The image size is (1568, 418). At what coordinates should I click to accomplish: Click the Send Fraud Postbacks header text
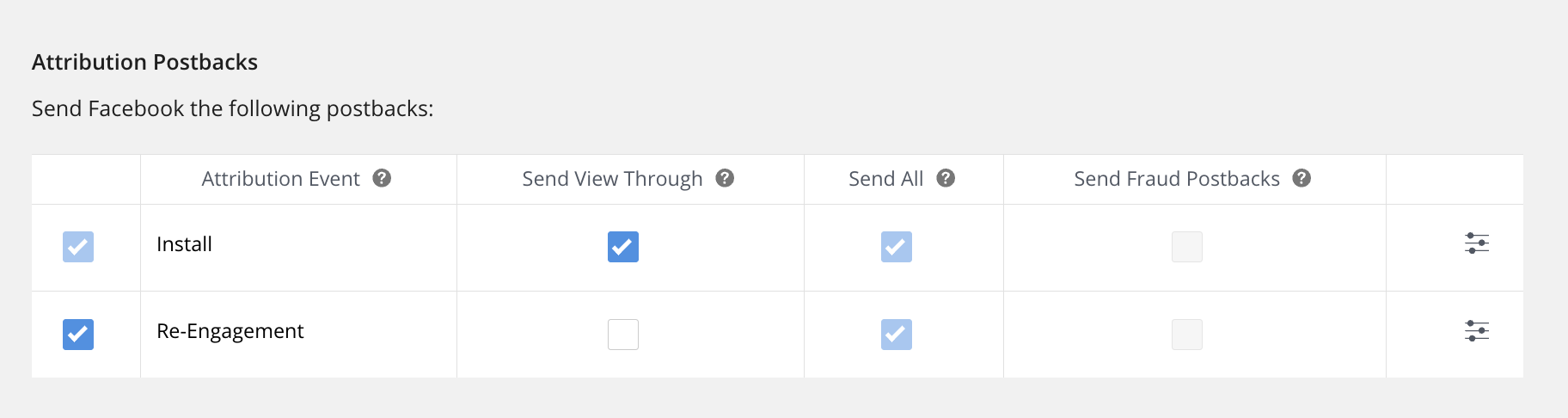point(1176,179)
